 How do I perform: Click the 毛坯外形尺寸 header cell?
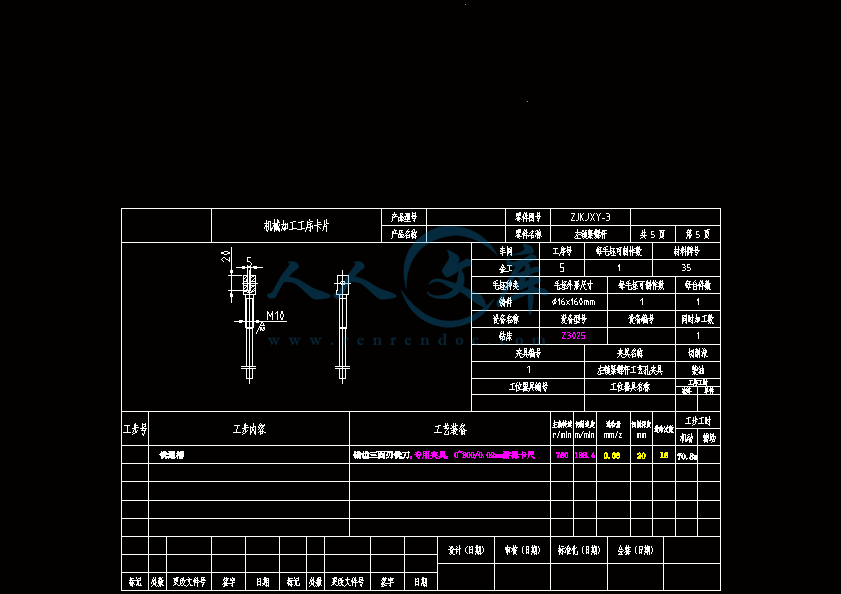pyautogui.click(x=573, y=285)
